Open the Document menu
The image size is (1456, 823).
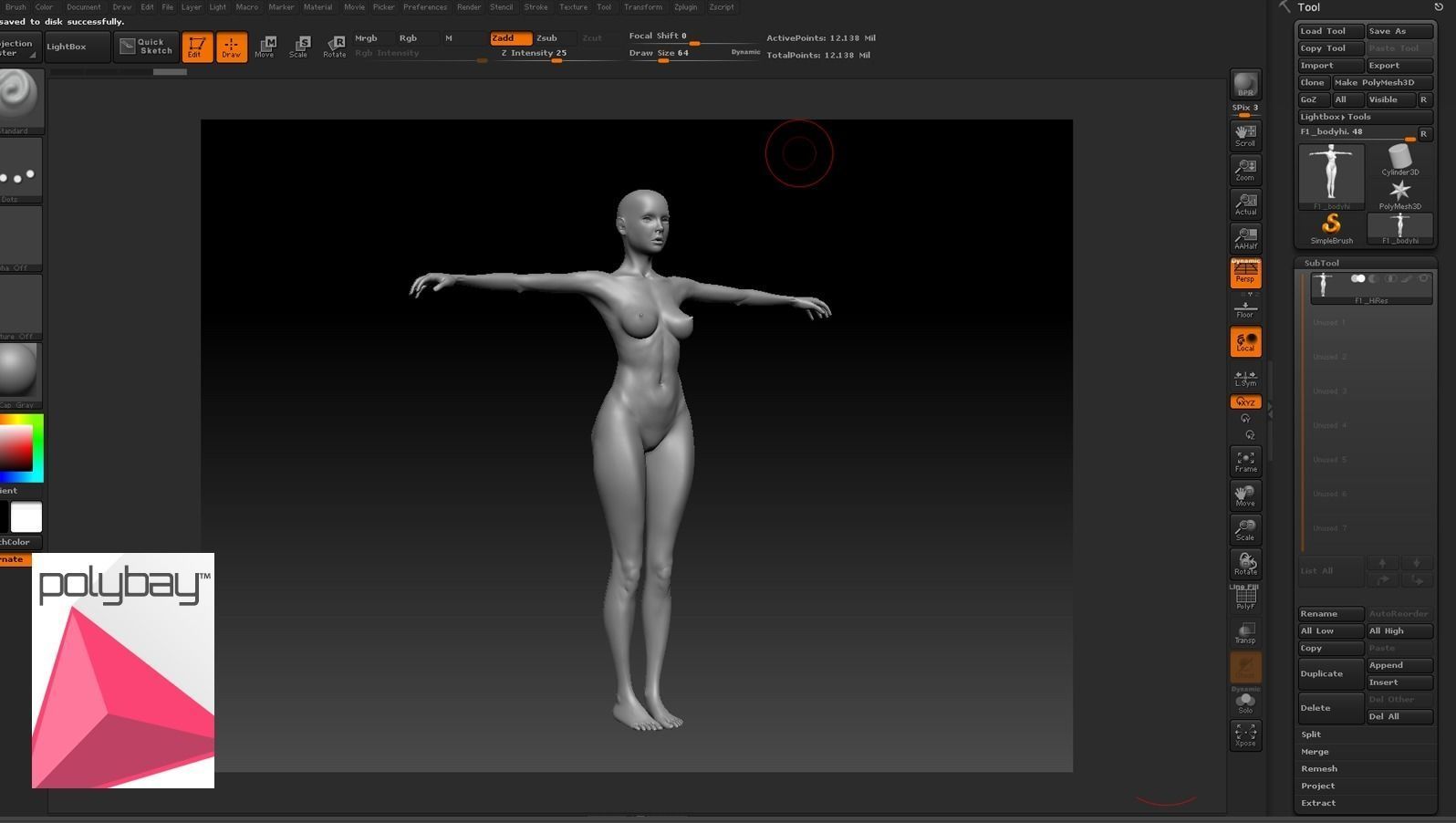[84, 7]
